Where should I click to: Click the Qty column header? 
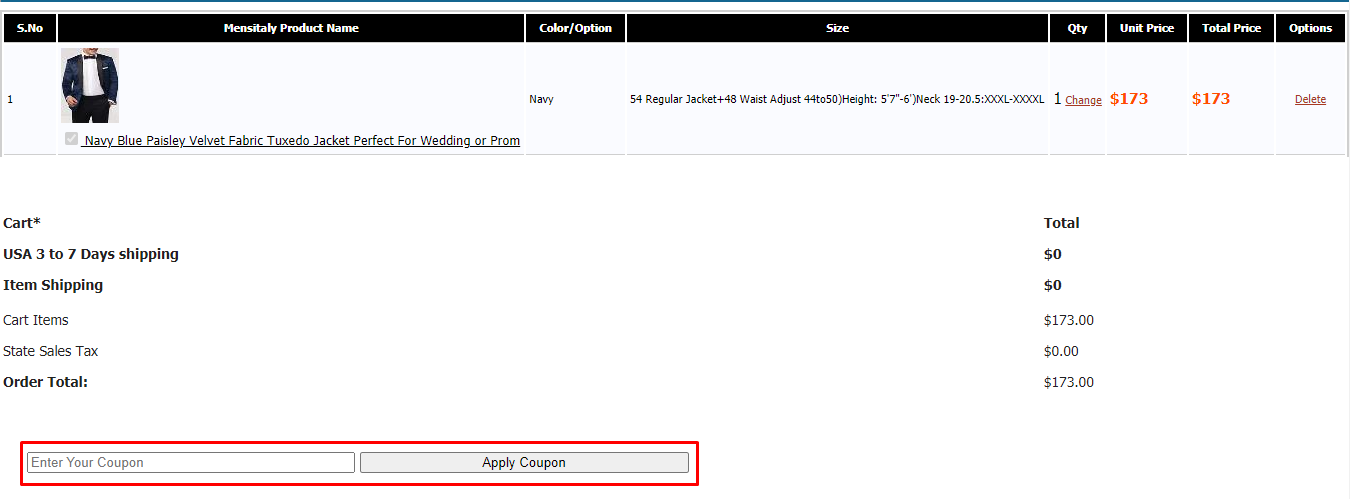[x=1077, y=28]
